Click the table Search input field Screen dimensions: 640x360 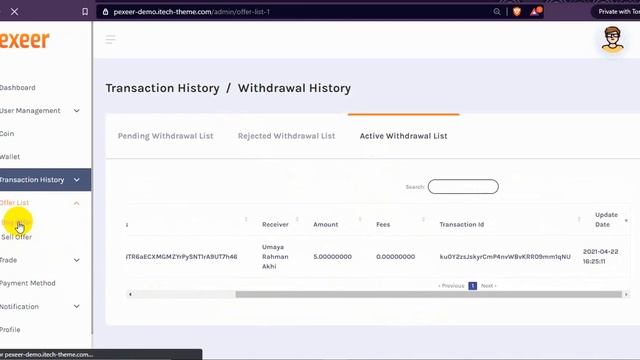[x=463, y=187]
